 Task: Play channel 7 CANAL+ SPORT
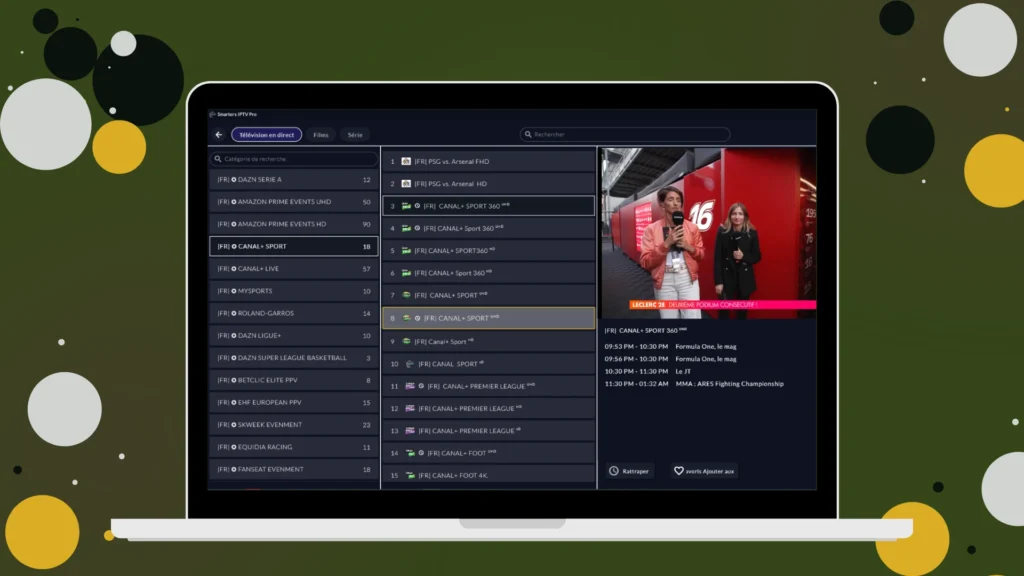[488, 295]
